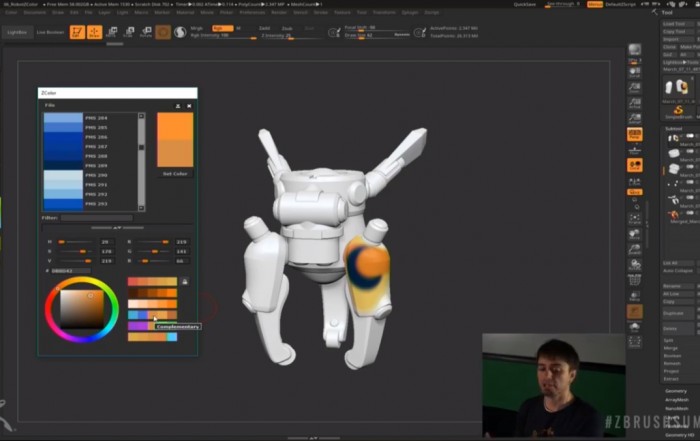The image size is (700, 441).
Task: Click the Filter input field in ZColor
Action: pyautogui.click(x=96, y=217)
